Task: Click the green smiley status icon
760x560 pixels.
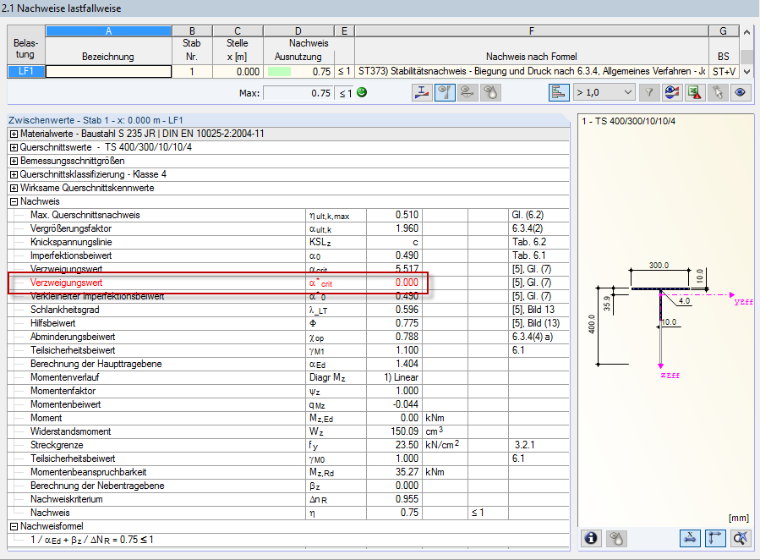Action: tap(362, 92)
